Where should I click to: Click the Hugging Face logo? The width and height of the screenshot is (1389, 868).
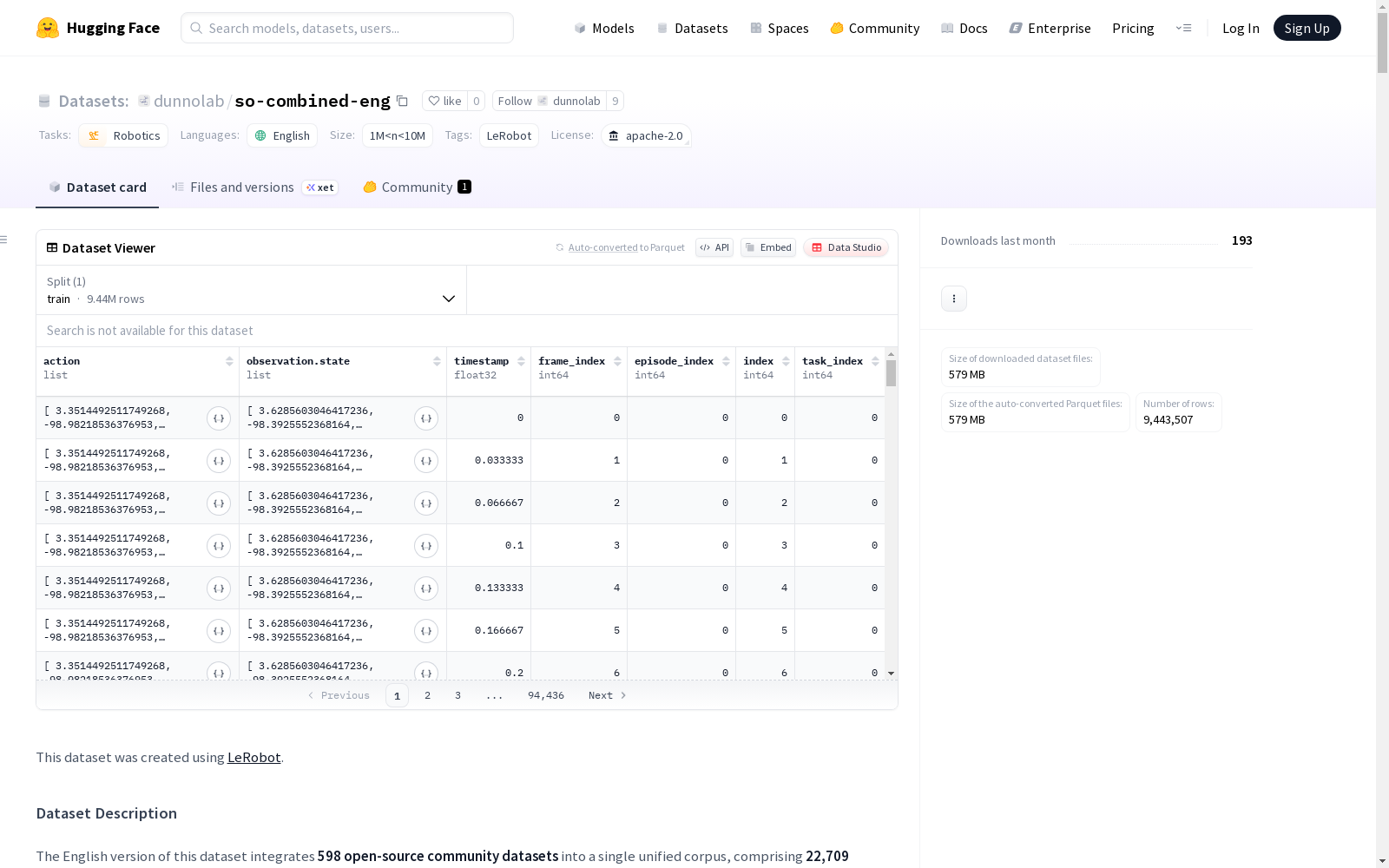click(x=98, y=28)
